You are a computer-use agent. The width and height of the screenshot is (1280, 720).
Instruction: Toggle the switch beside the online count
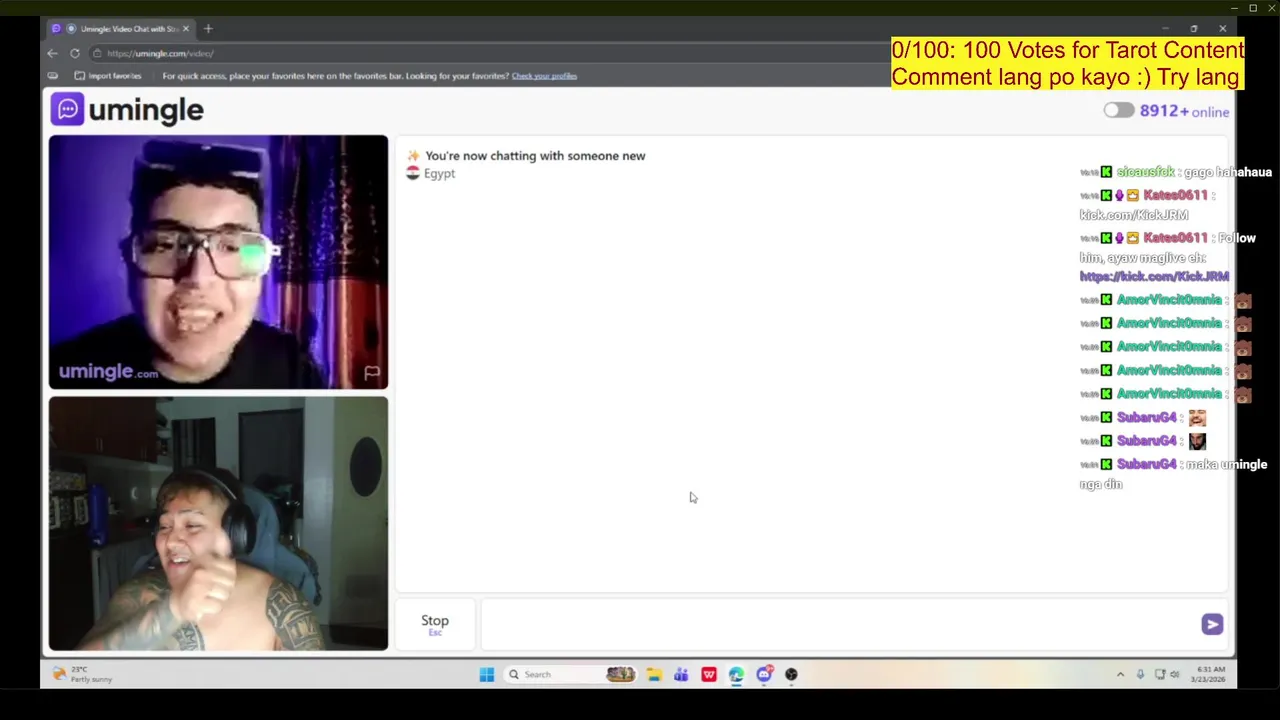pyautogui.click(x=1118, y=111)
